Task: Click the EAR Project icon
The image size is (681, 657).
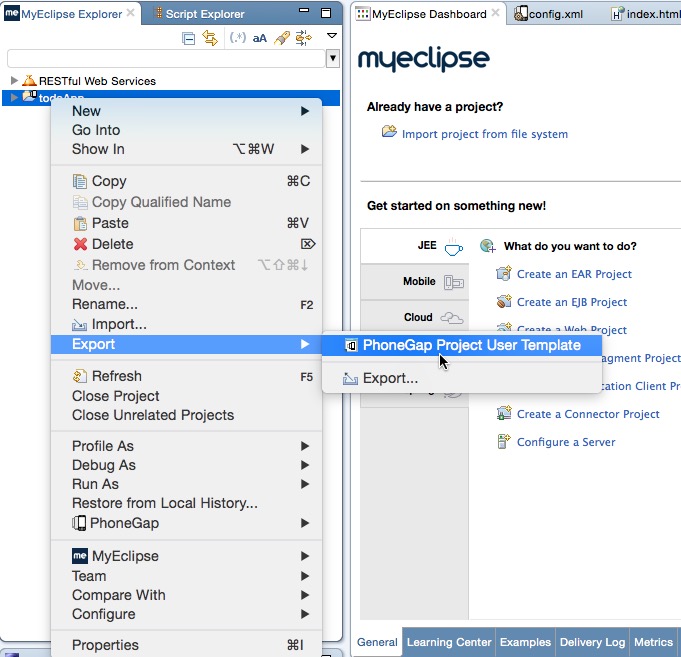Action: (x=504, y=274)
